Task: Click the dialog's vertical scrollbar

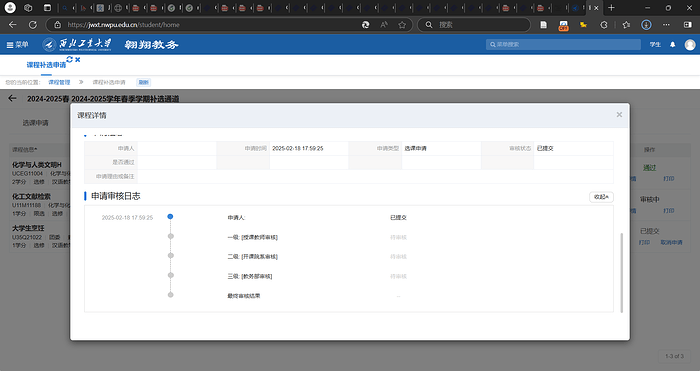Action: [x=621, y=272]
